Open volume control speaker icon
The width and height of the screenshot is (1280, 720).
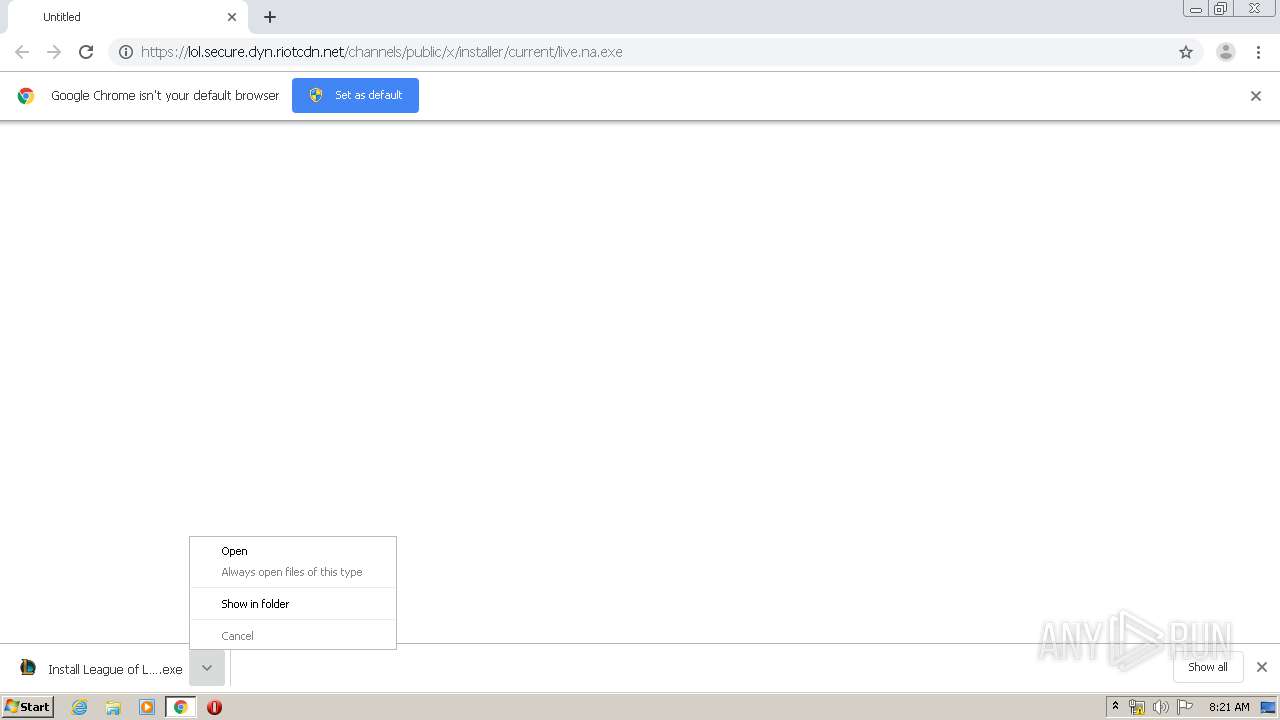[x=1160, y=707]
